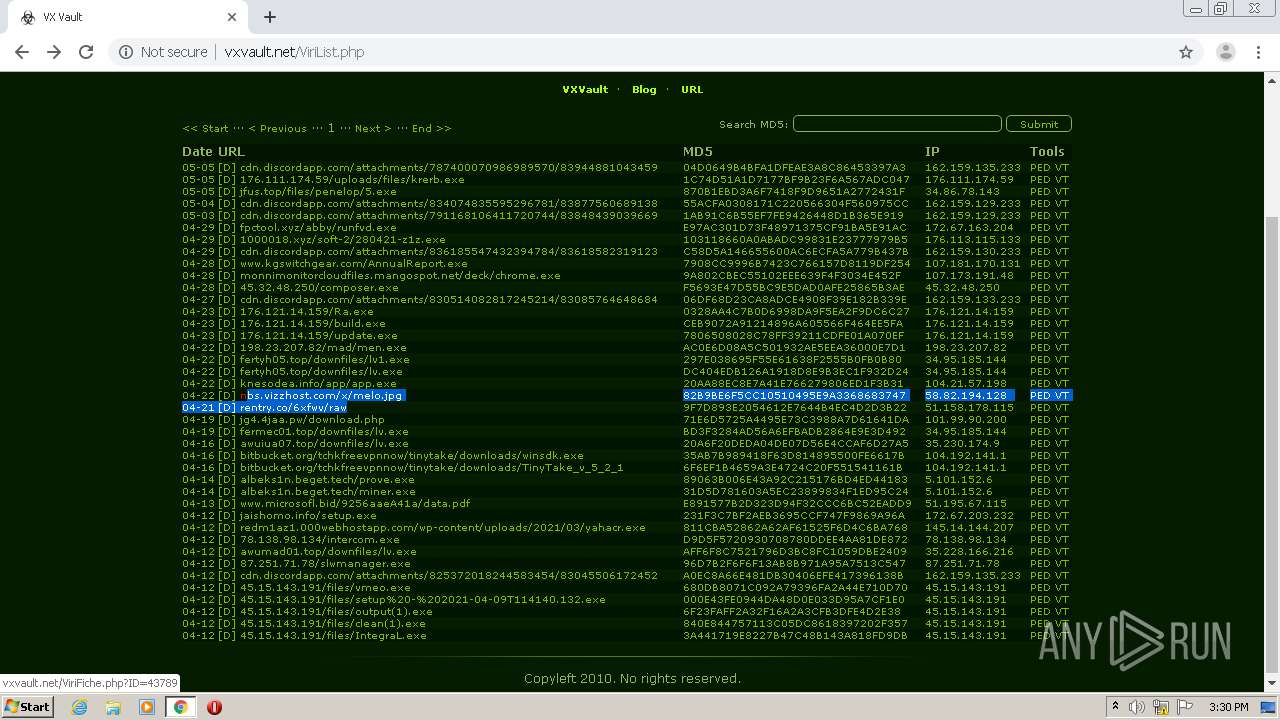Click the 3:30 PM system clock
Viewport: 1280px width, 720px height.
pos(1228,707)
